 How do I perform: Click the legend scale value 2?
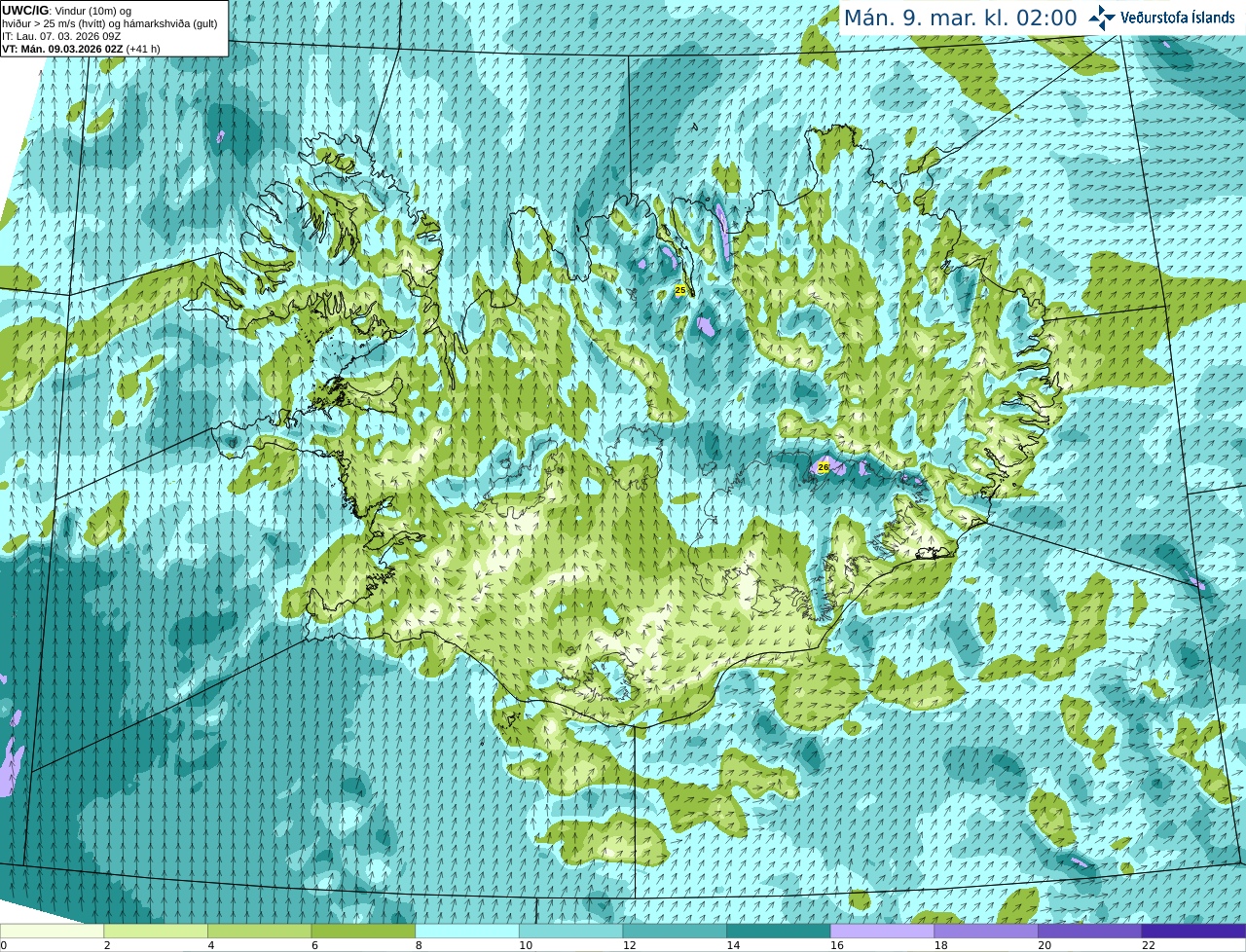click(x=107, y=945)
